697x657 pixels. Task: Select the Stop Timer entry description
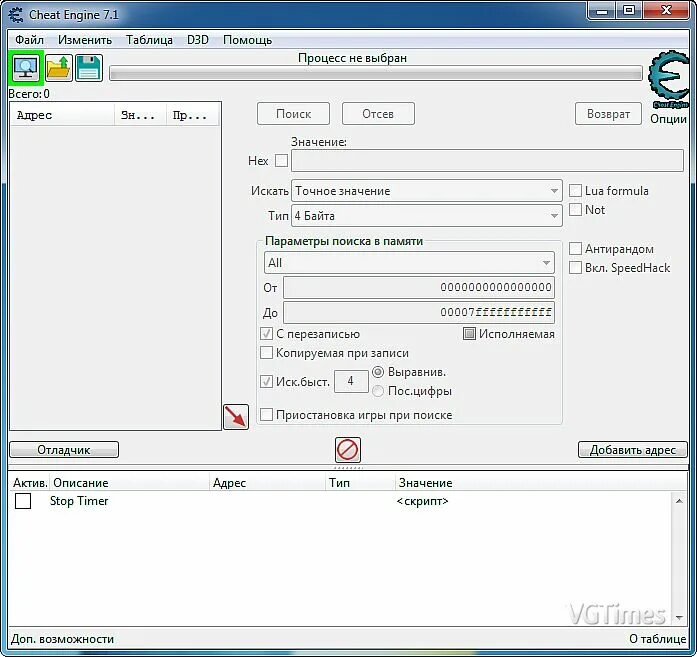[x=79, y=501]
